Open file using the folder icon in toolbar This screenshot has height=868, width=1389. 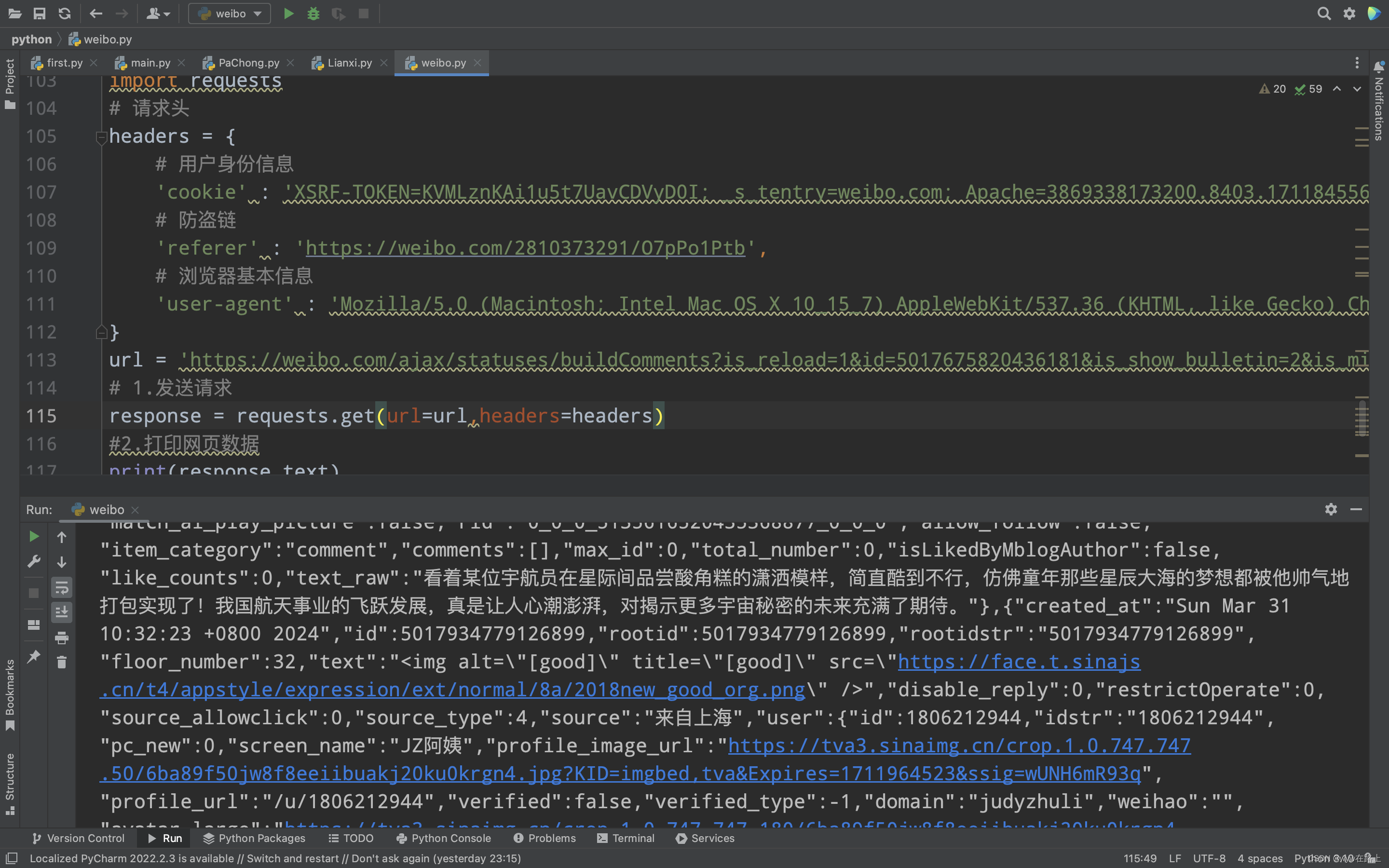tap(15, 13)
